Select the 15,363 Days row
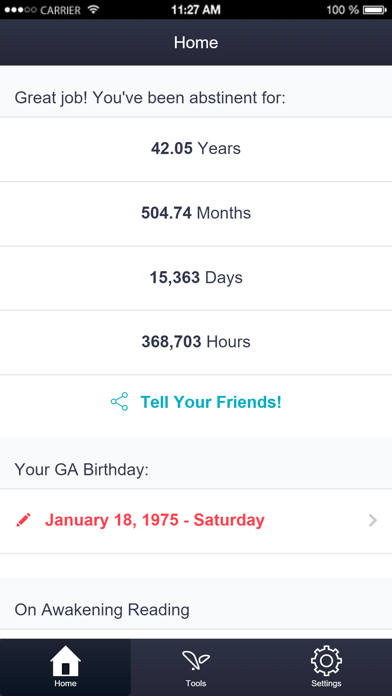 (196, 278)
